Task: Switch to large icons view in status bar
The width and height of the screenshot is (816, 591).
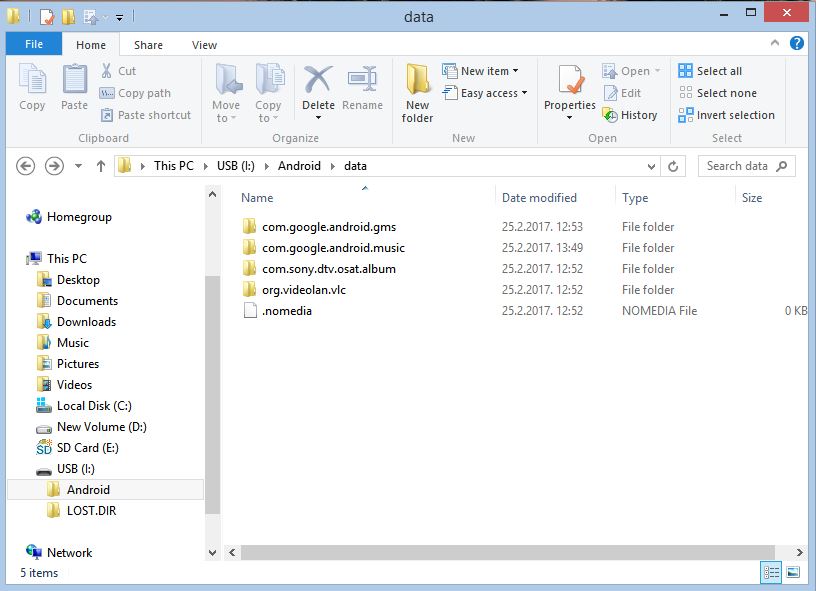Action: point(793,573)
